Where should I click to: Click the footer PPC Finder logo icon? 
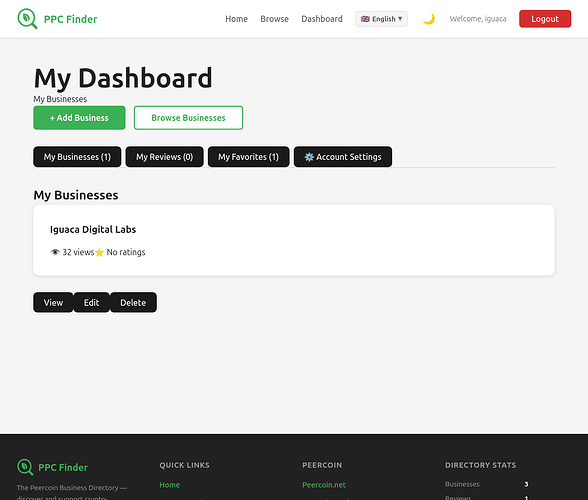(x=25, y=467)
